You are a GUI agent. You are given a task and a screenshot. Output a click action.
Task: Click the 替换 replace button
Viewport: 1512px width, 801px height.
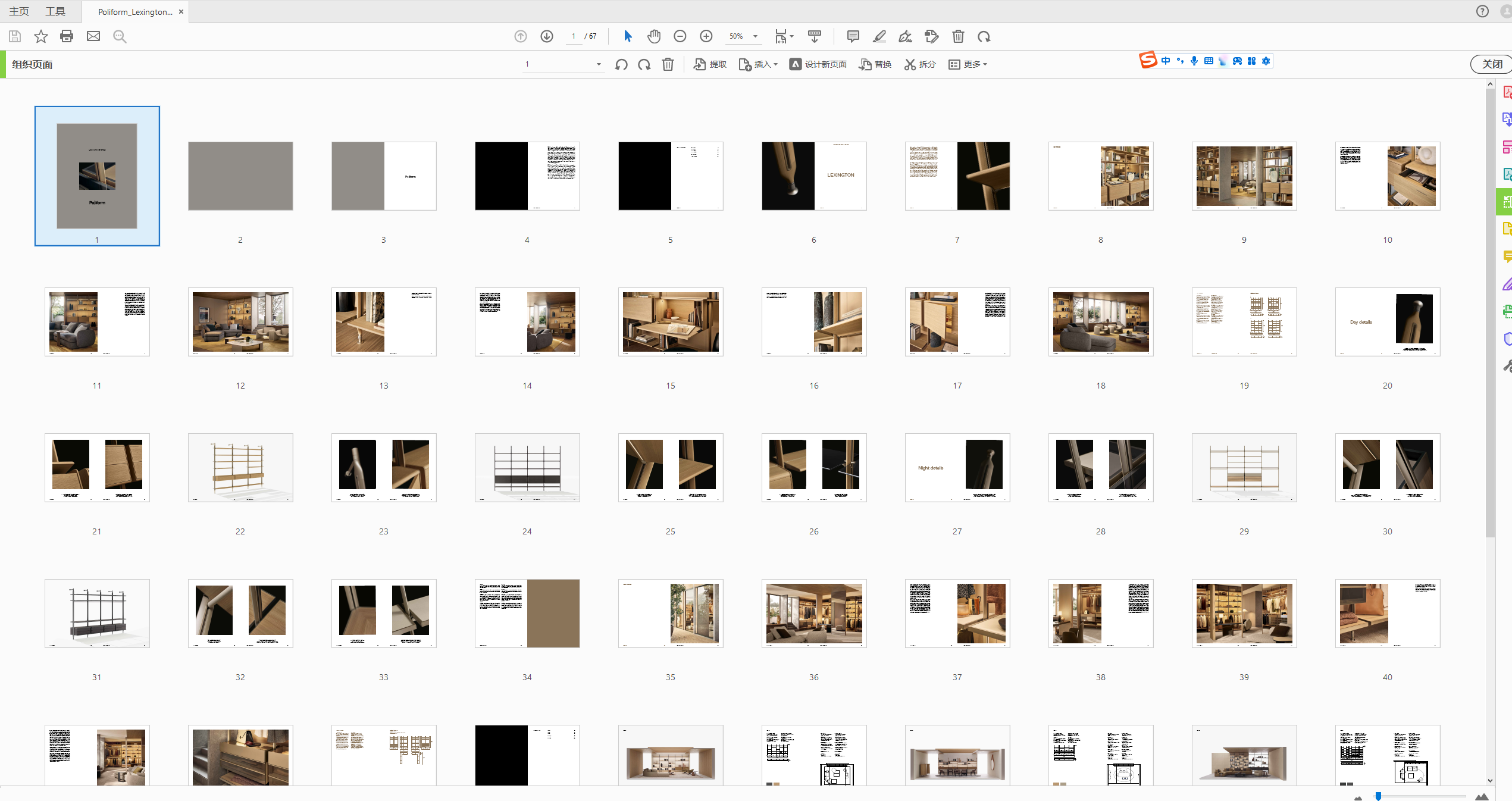point(875,64)
